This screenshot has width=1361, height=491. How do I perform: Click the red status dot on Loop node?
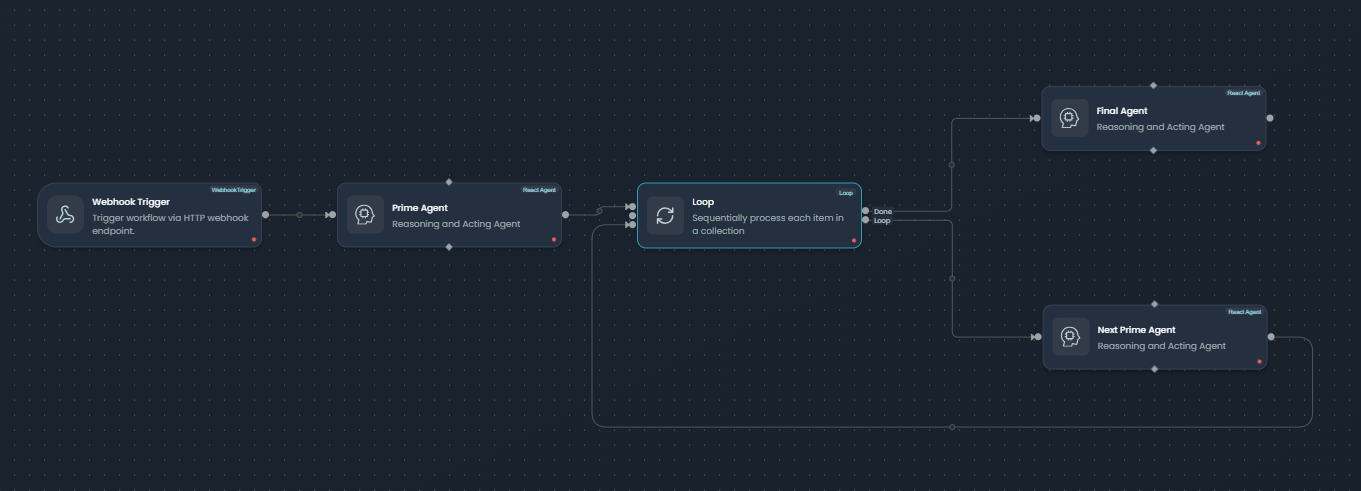point(853,240)
